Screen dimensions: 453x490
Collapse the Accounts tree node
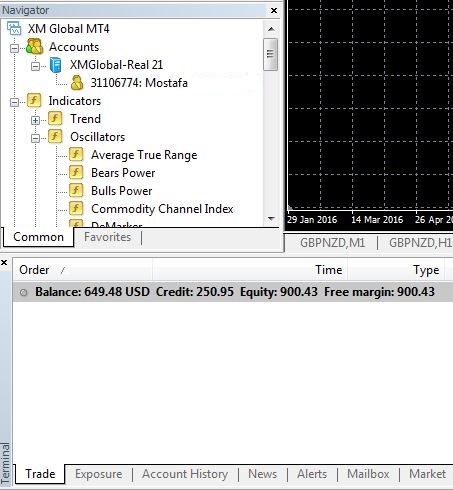[14, 48]
